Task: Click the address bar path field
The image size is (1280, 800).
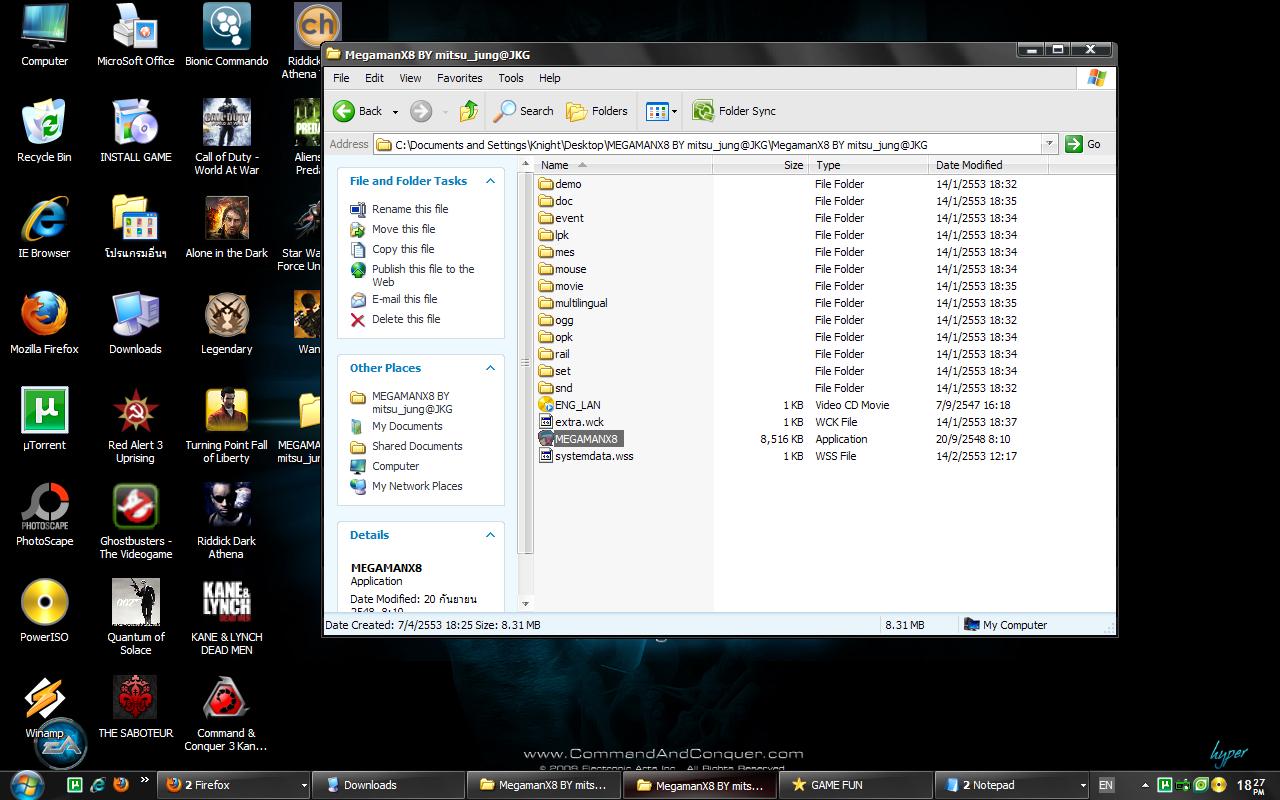Action: 716,144
